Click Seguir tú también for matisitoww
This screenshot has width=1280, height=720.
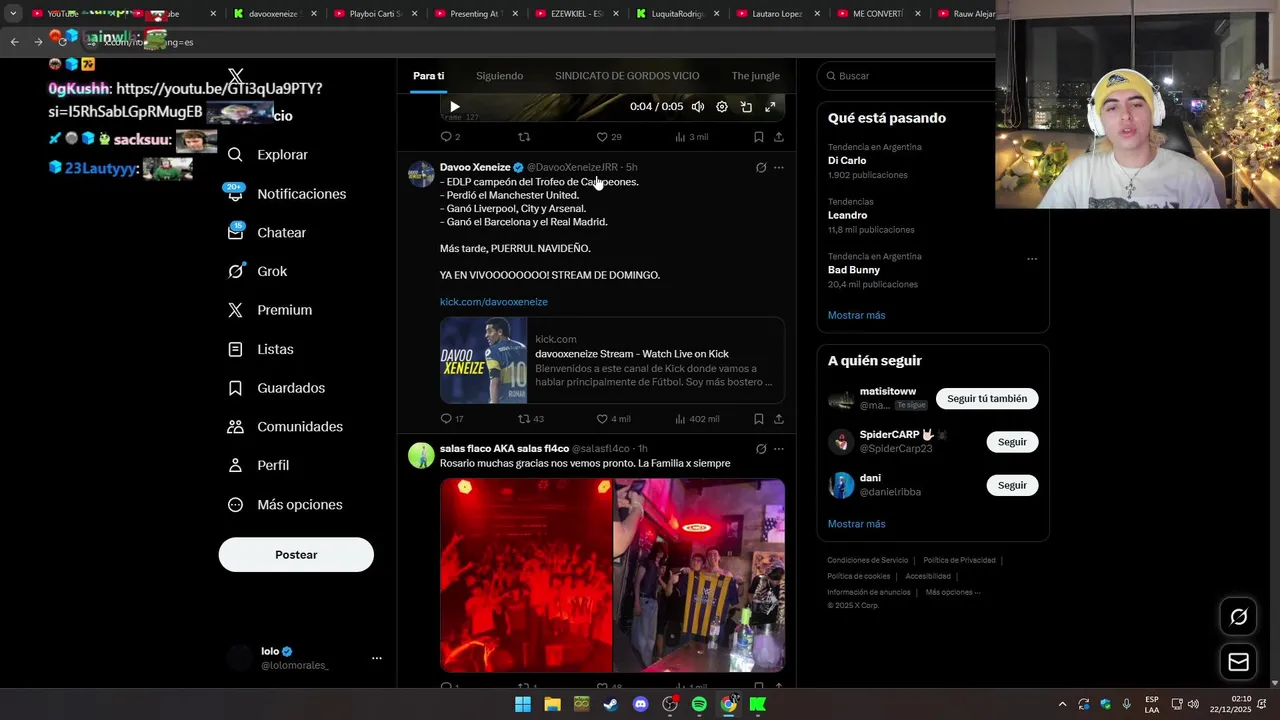pyautogui.click(x=987, y=399)
